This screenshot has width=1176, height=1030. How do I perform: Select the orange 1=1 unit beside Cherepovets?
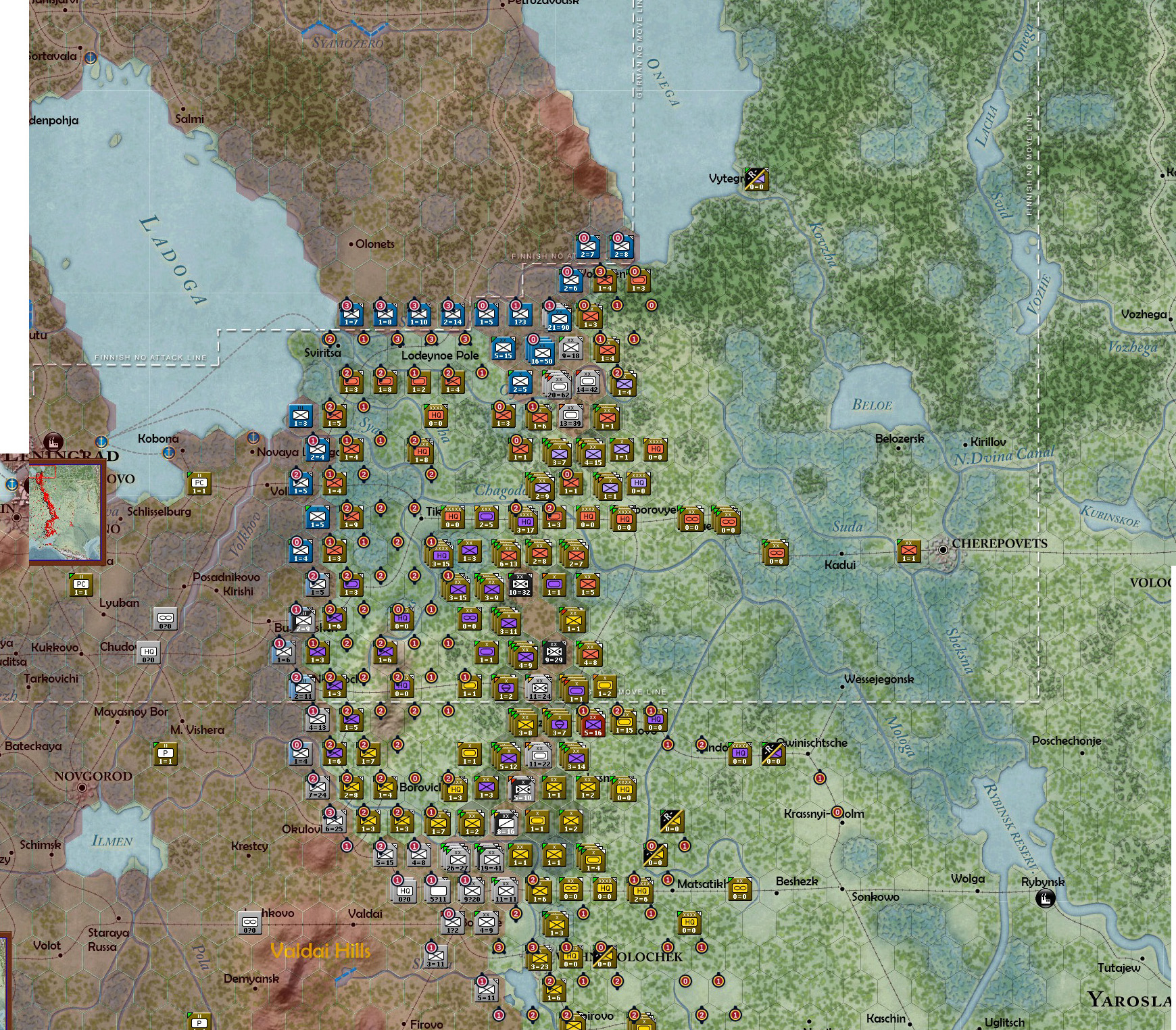tap(909, 551)
